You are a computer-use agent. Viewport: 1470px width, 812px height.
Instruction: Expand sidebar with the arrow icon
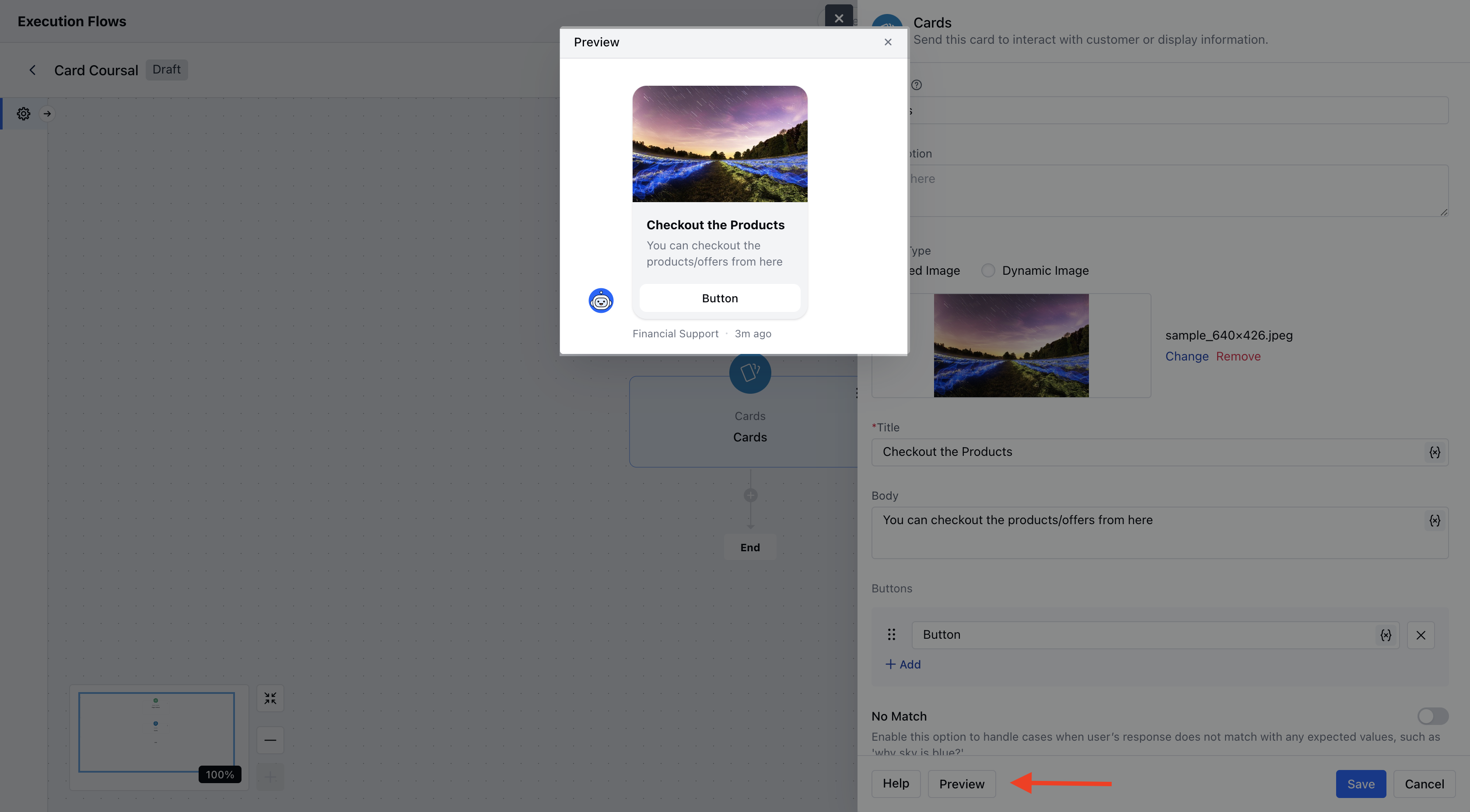(x=47, y=114)
